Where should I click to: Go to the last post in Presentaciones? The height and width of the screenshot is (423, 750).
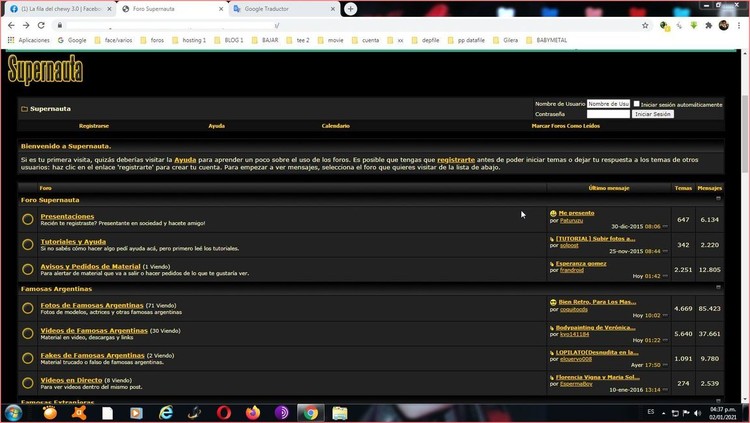coord(666,227)
